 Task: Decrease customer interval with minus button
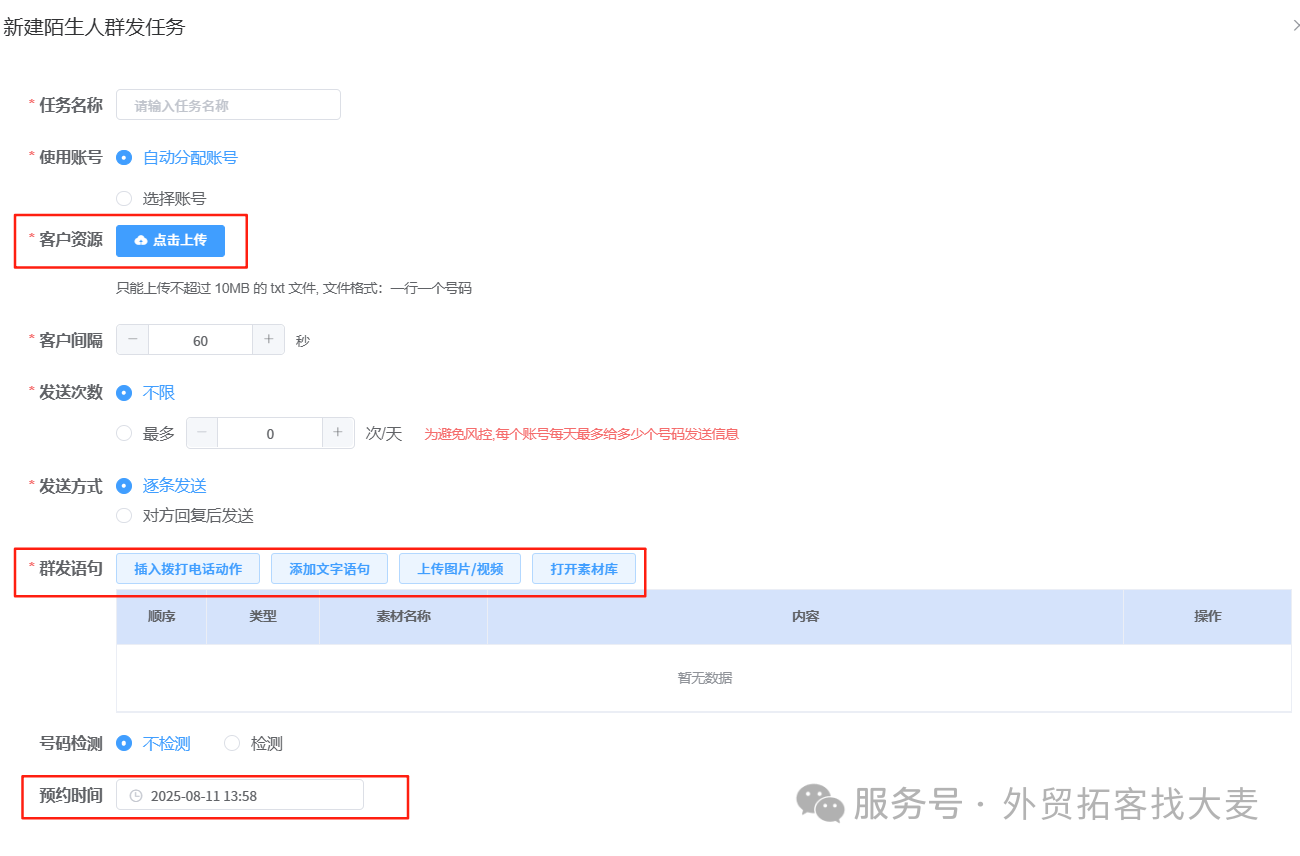(x=133, y=340)
